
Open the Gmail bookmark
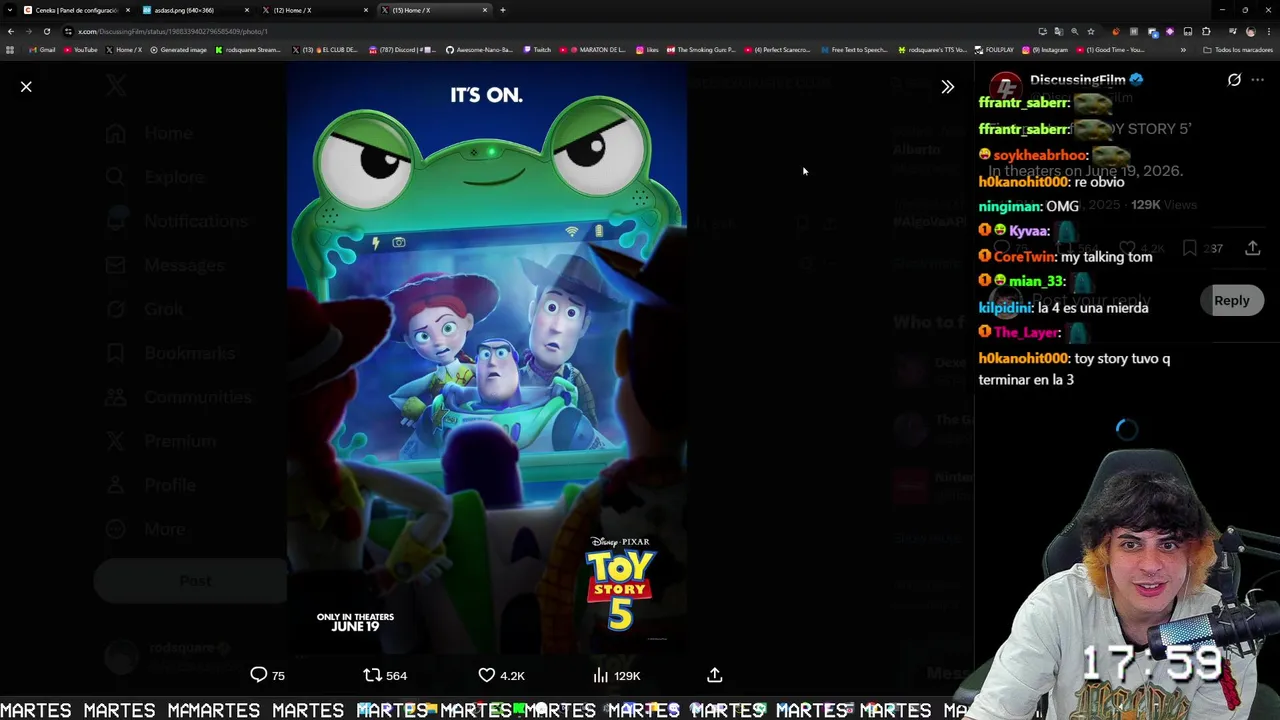click(x=42, y=49)
